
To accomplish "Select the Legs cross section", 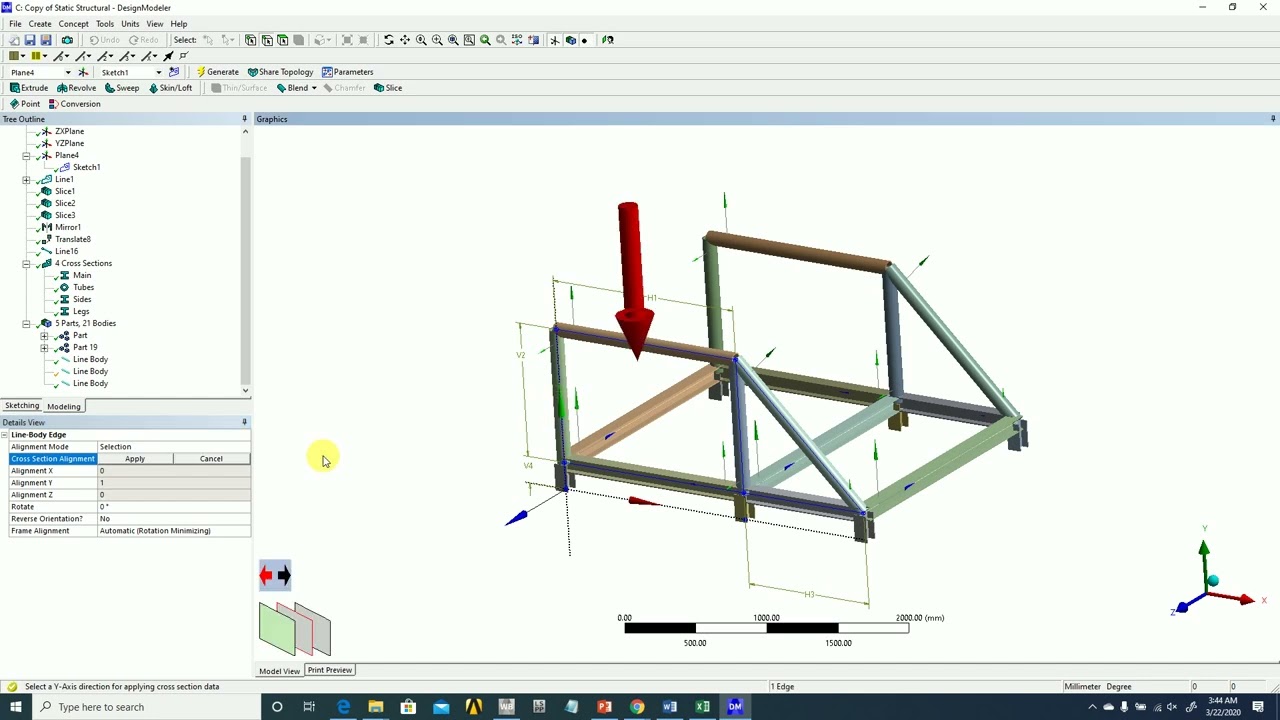I will pos(81,311).
